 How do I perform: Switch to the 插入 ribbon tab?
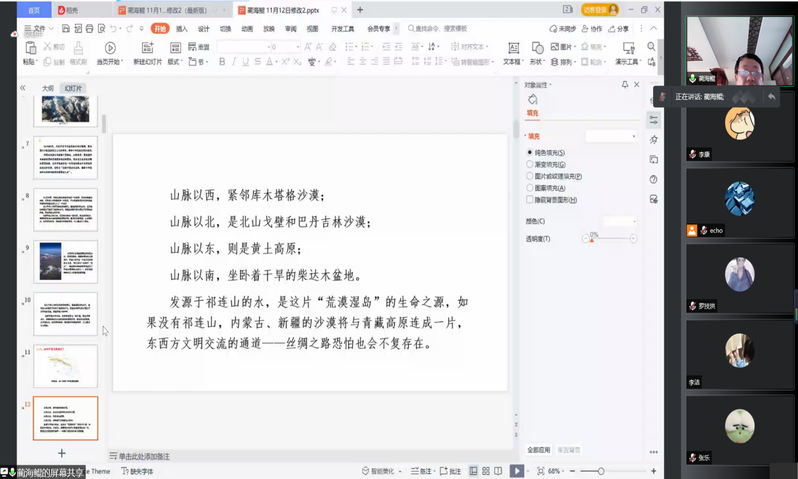pyautogui.click(x=182, y=29)
